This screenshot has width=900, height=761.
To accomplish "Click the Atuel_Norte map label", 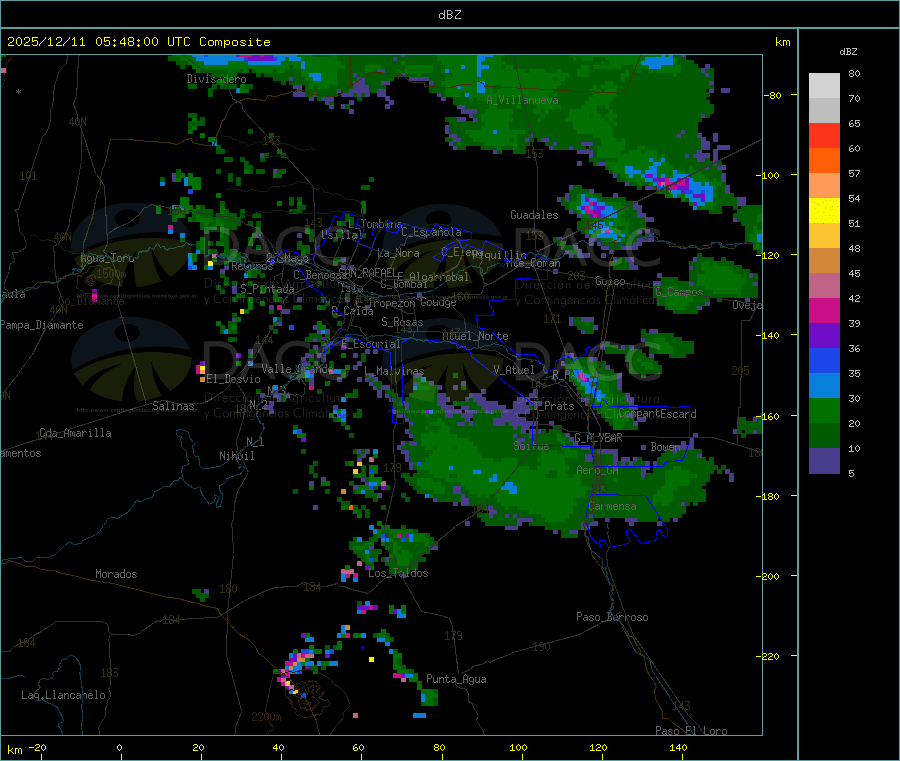I will (475, 336).
